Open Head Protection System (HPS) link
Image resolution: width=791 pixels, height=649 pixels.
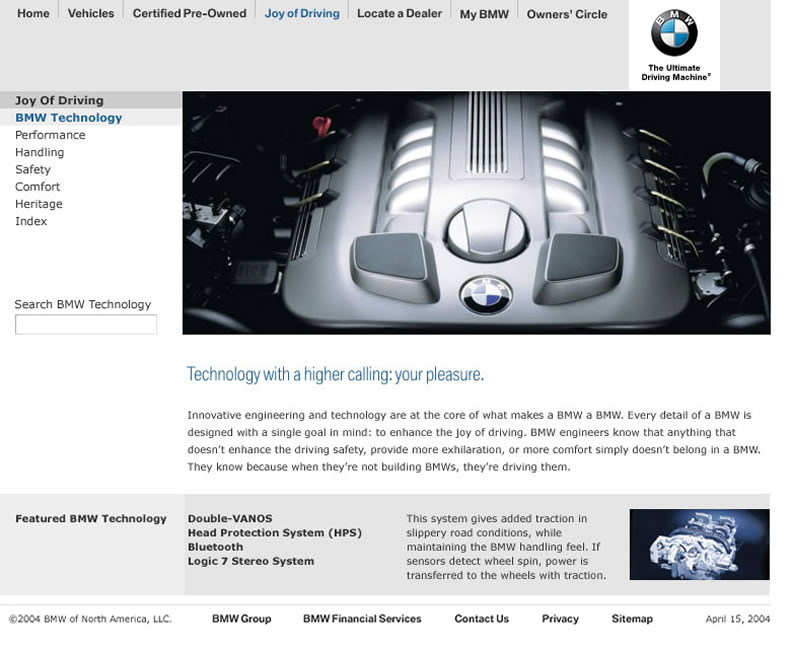[x=275, y=533]
